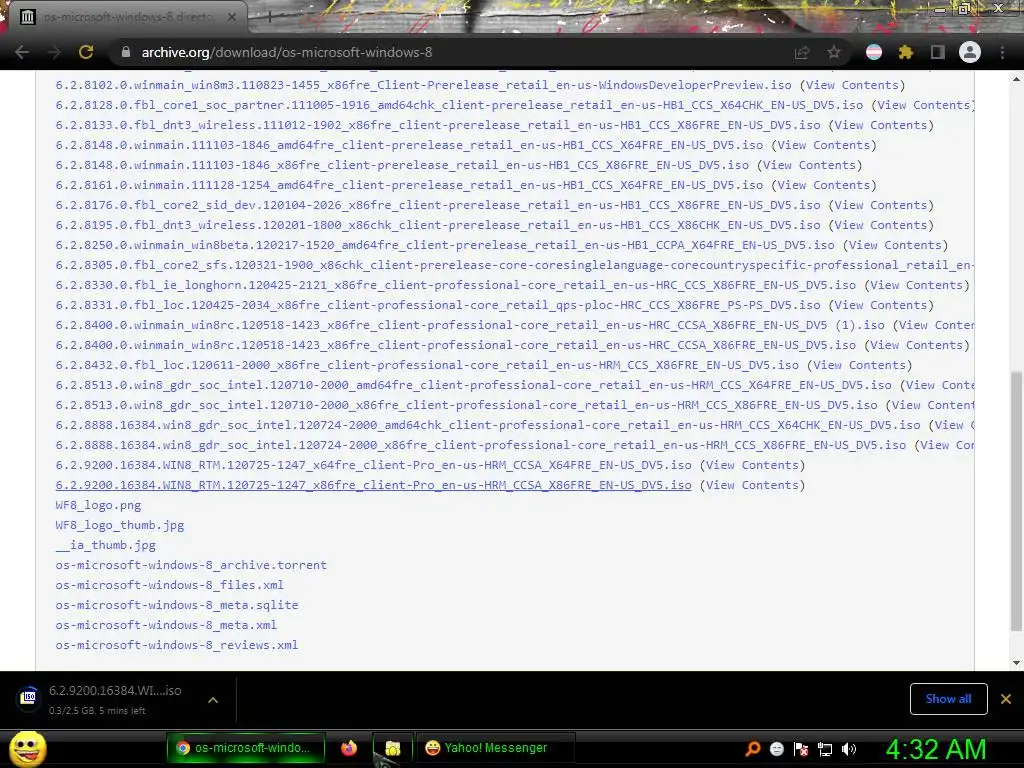This screenshot has width=1024, height=768.
Task: Download 6.2.8400.0 winmain_win8rc DV5 (1).iso
Action: [470, 325]
